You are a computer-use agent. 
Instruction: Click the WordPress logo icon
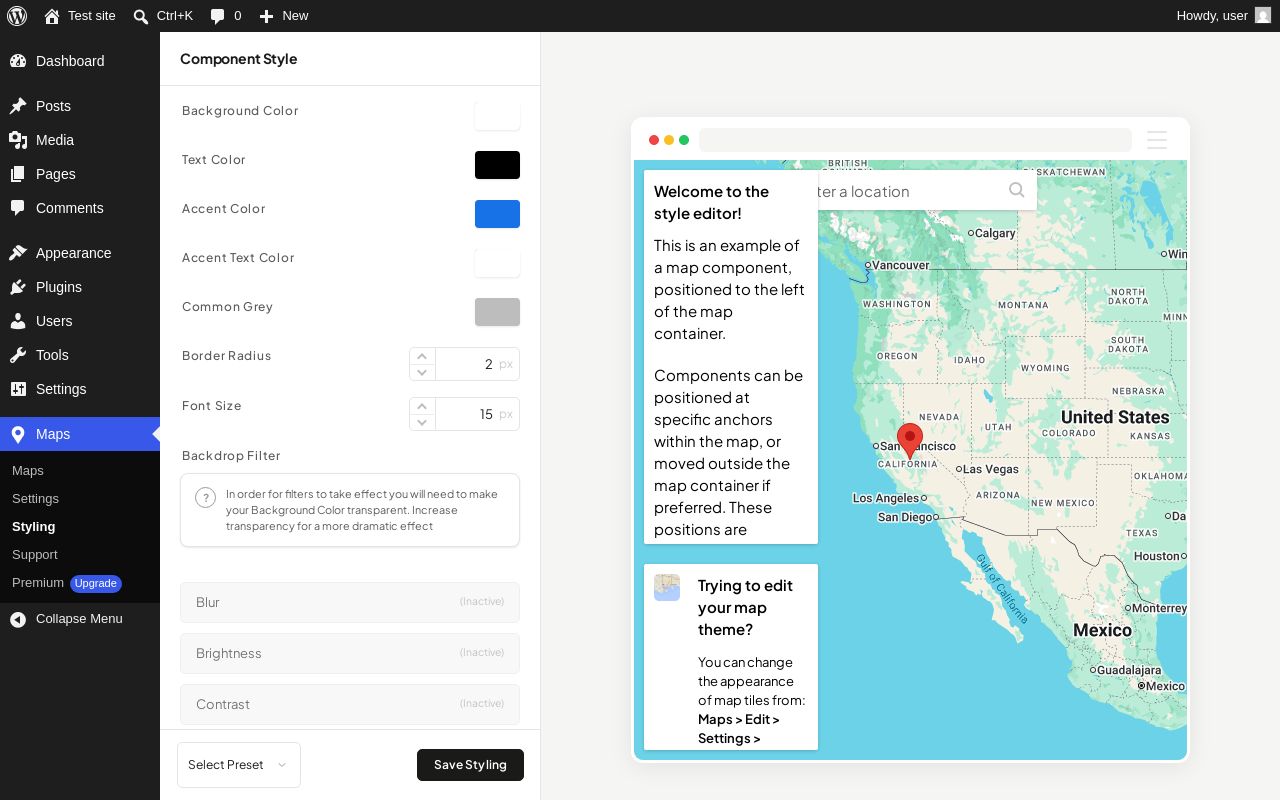(x=17, y=16)
